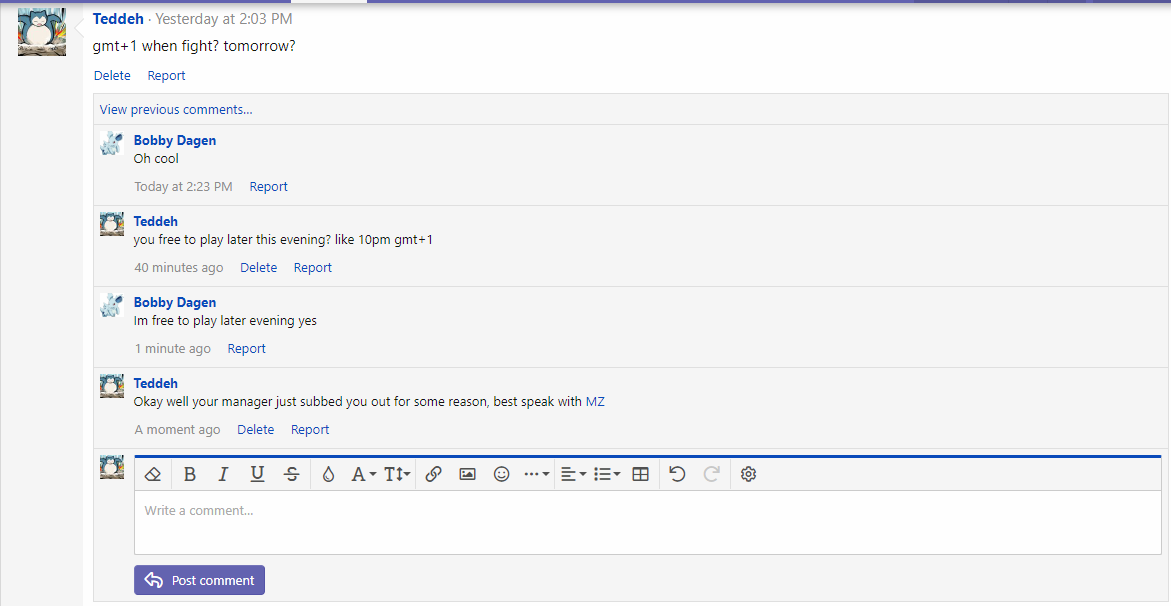This screenshot has width=1171, height=606.
Task: Toggle italic formatting in comment editor
Action: [x=223, y=474]
